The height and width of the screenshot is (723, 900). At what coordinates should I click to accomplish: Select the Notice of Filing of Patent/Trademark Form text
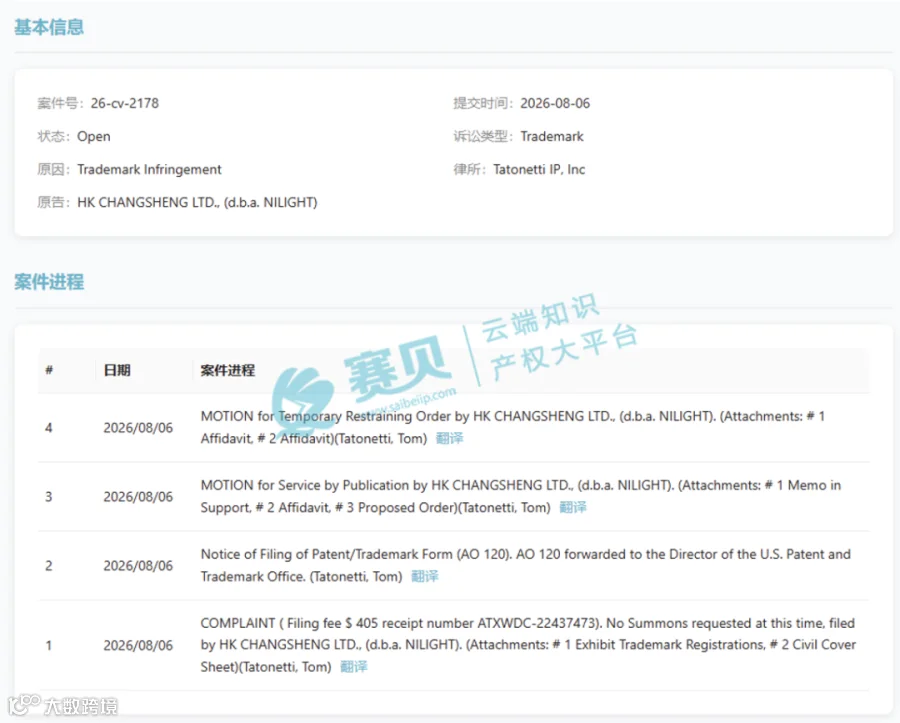pyautogui.click(x=525, y=565)
